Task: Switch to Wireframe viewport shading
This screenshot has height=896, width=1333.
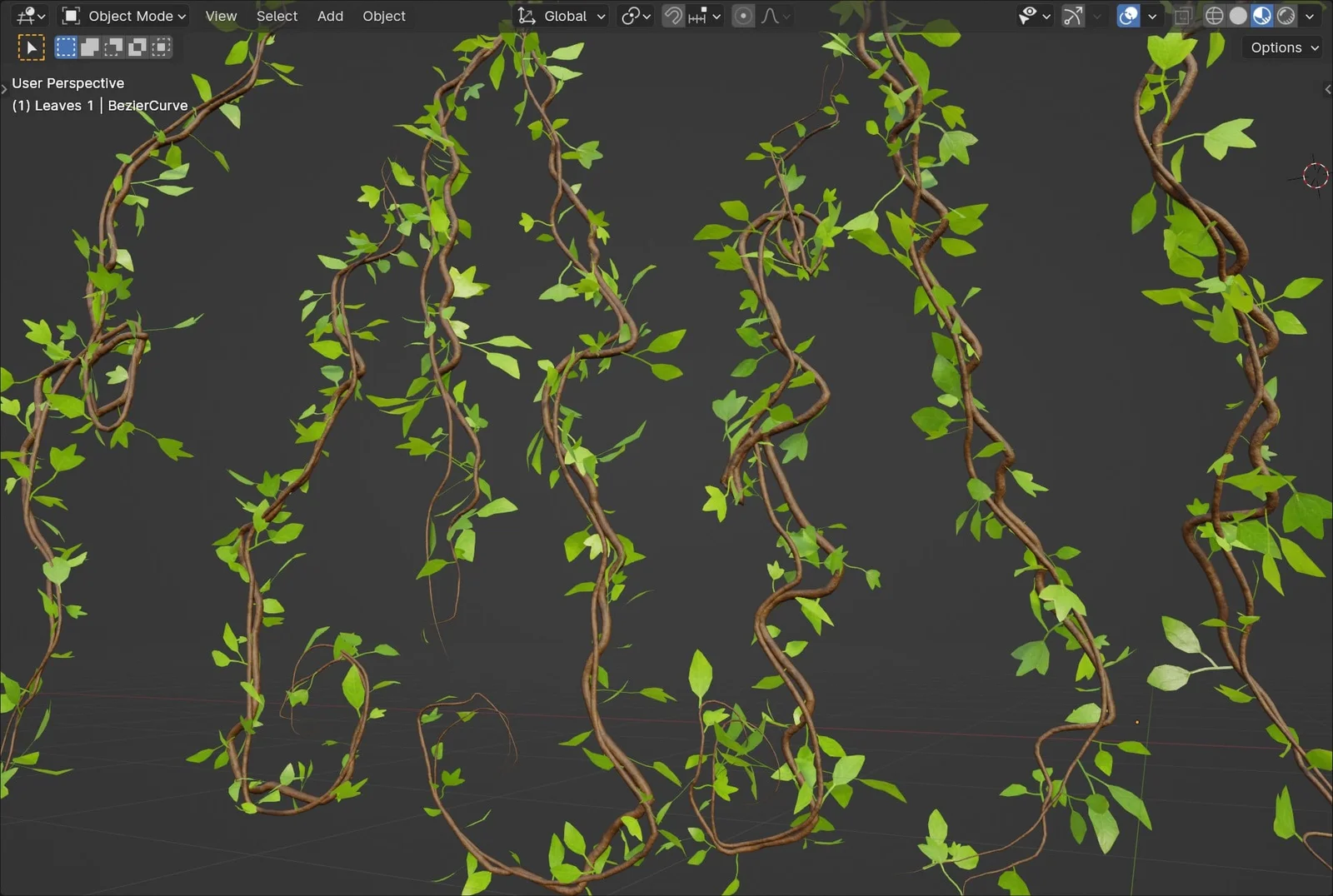Action: 1214,16
